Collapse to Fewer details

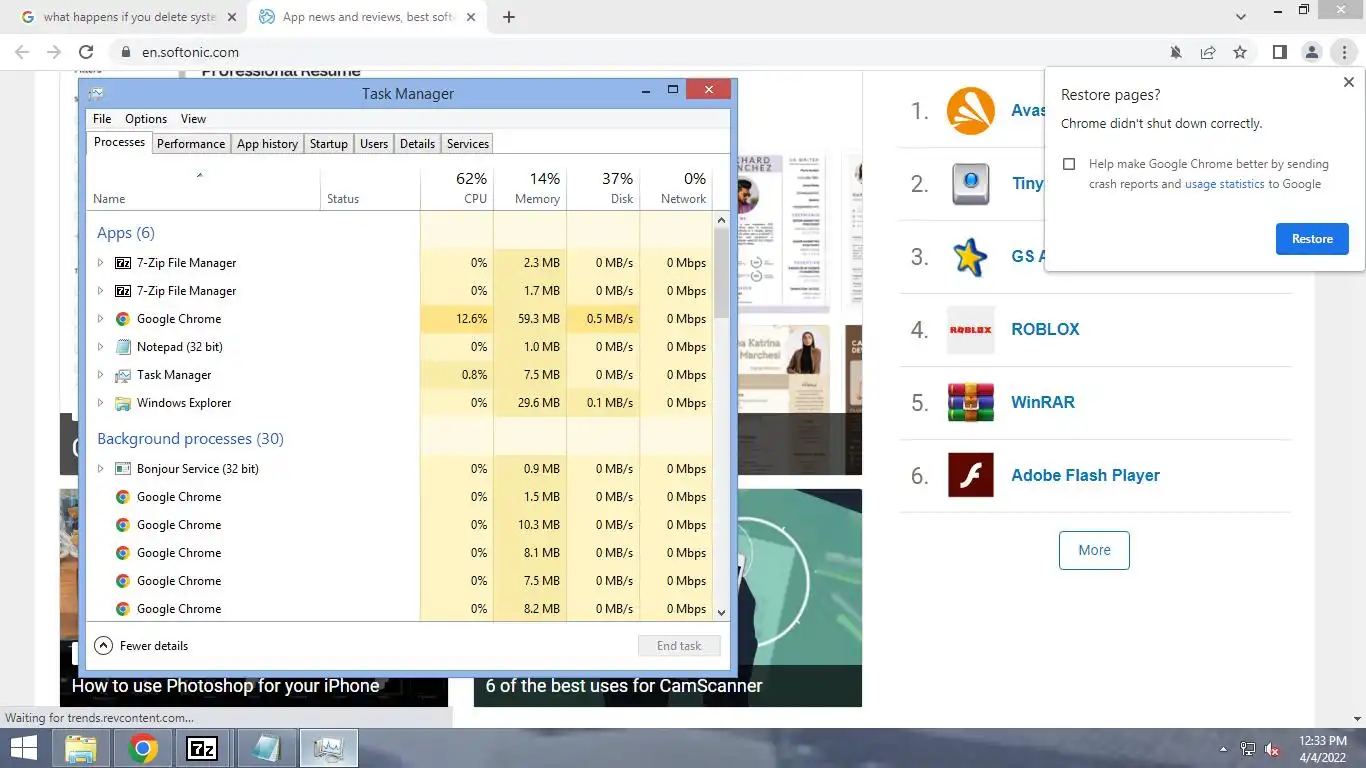(x=141, y=646)
